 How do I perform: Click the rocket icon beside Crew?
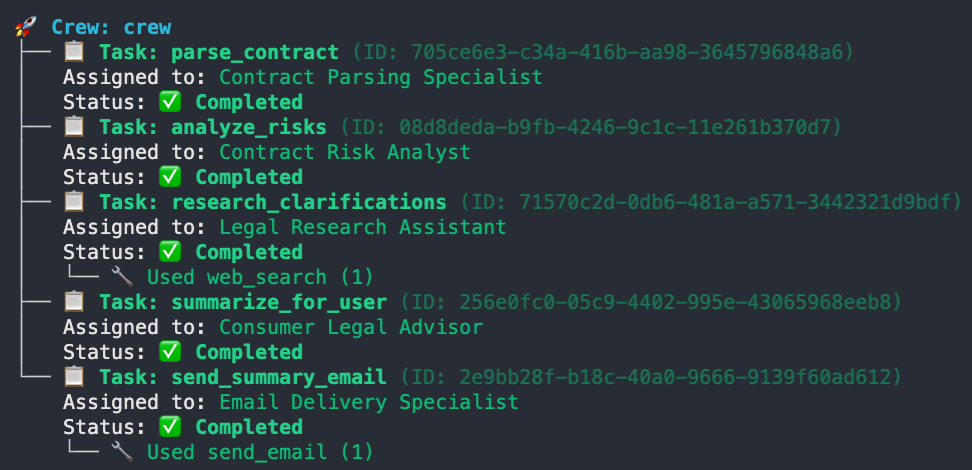tap(25, 27)
